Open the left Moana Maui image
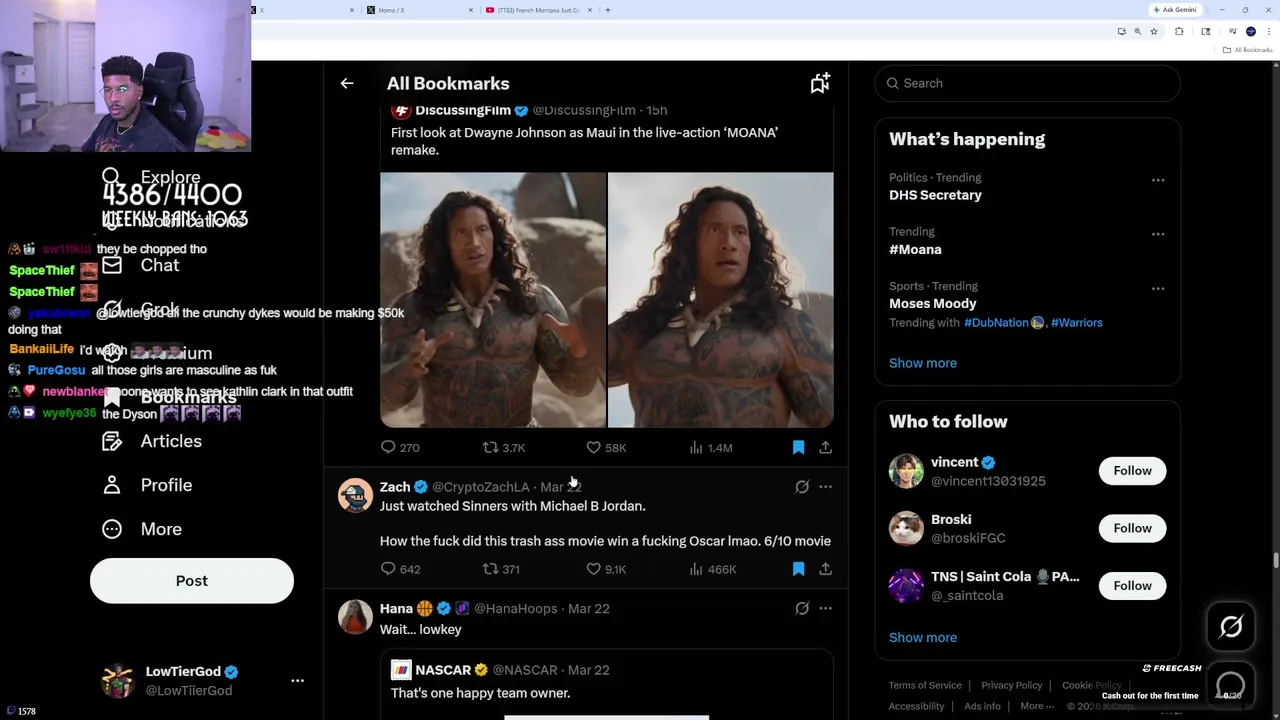 pyautogui.click(x=493, y=300)
